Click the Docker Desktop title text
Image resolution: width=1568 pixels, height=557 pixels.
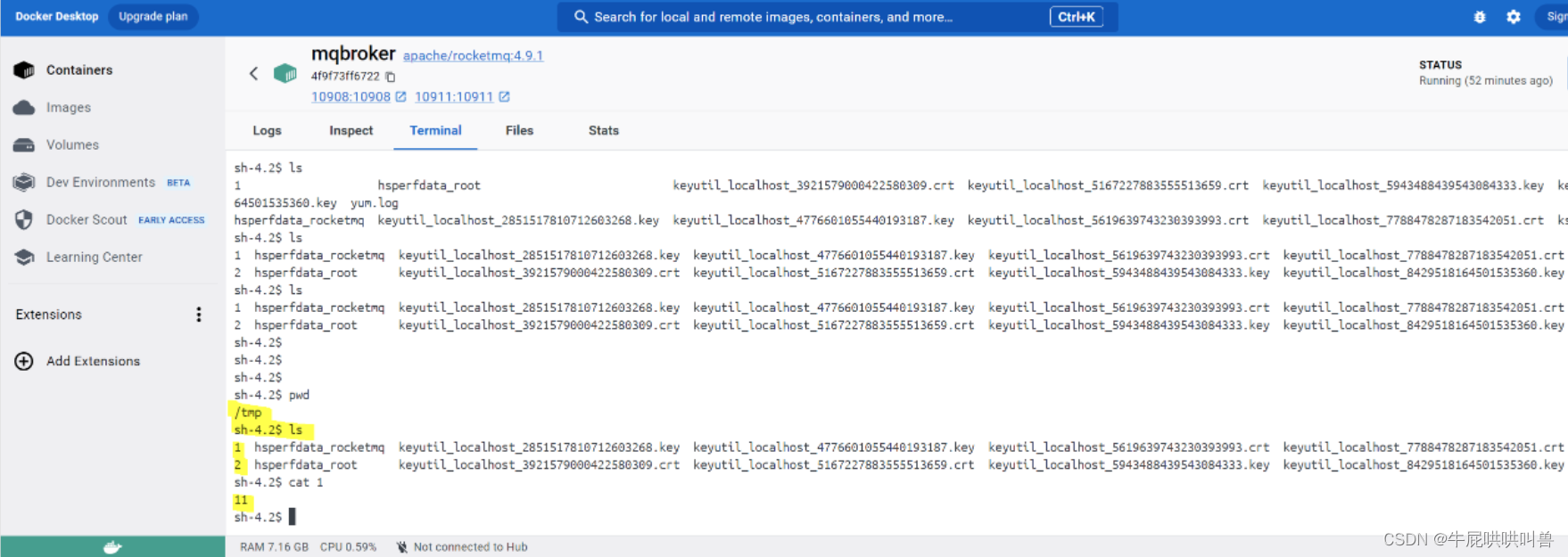57,17
